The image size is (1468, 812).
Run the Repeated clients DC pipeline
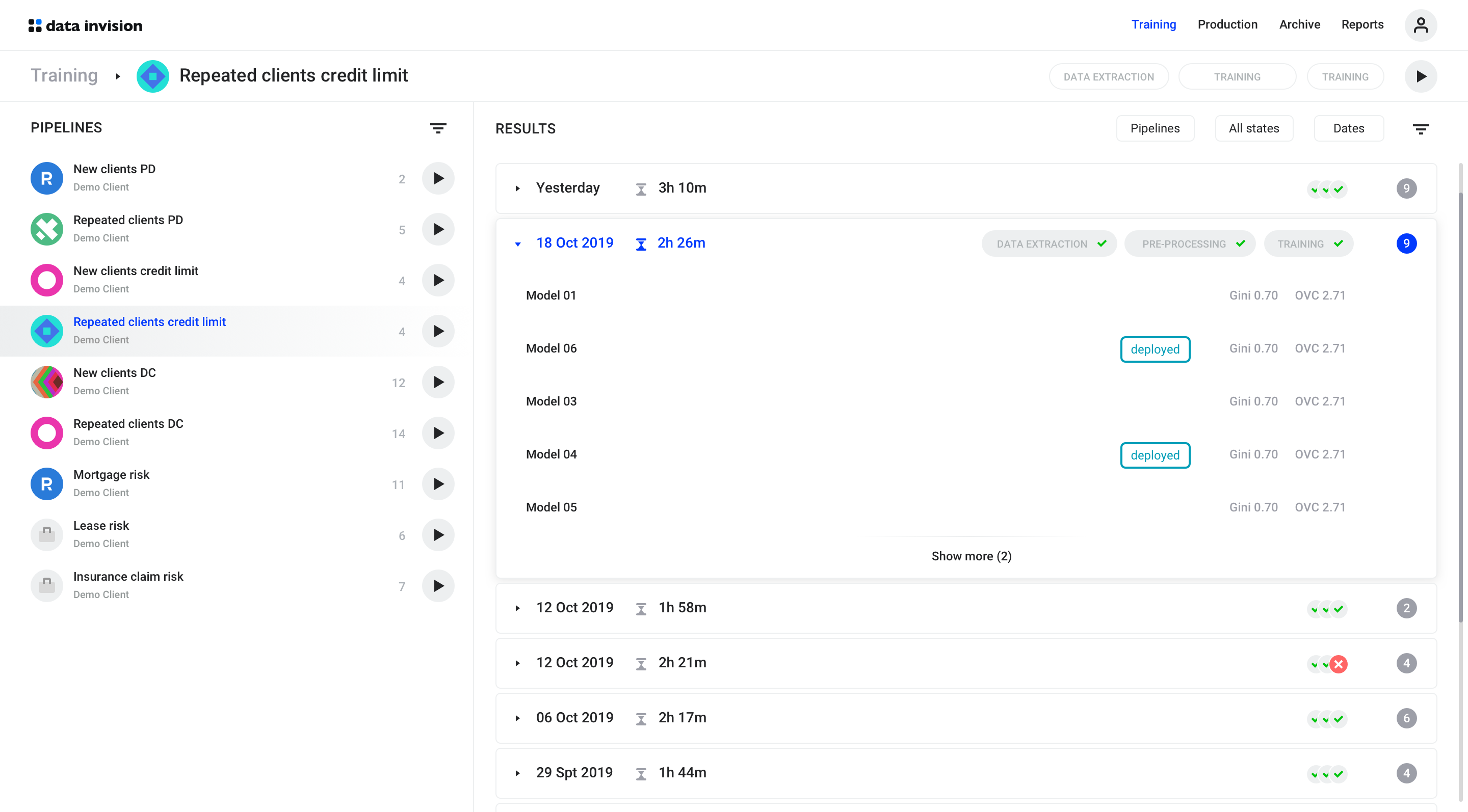[x=438, y=433]
